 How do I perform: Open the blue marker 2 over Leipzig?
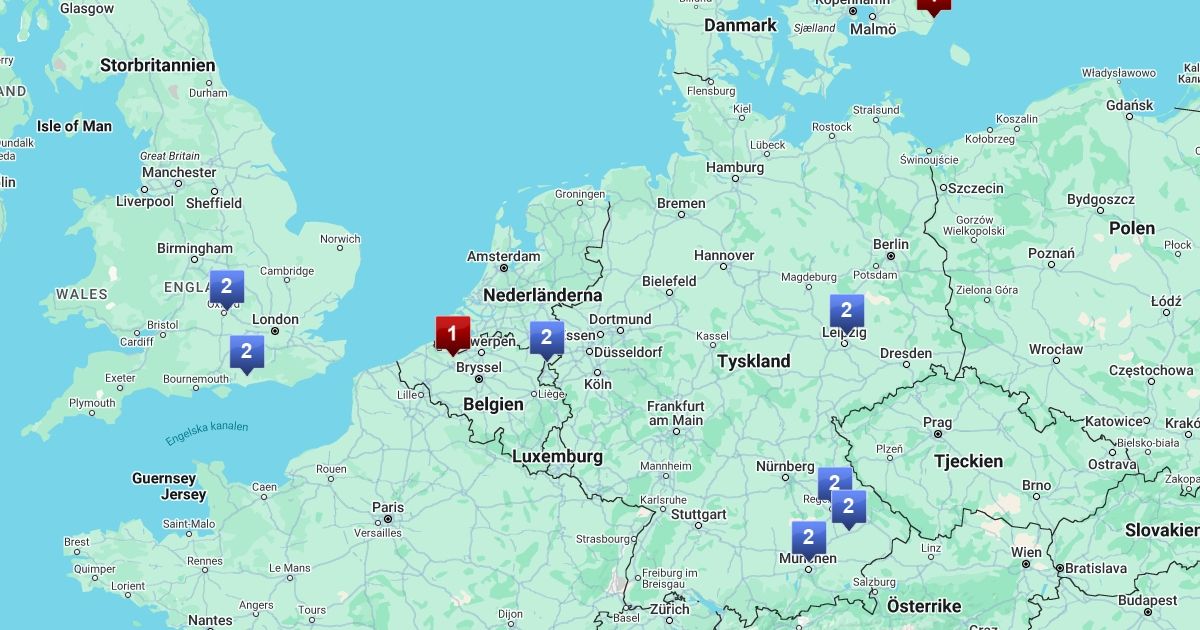point(846,312)
